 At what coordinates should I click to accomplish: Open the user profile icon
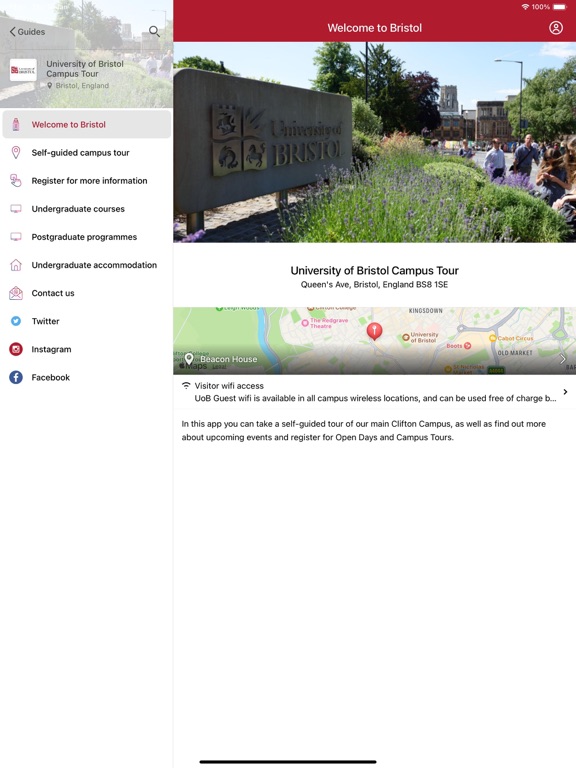point(555,27)
